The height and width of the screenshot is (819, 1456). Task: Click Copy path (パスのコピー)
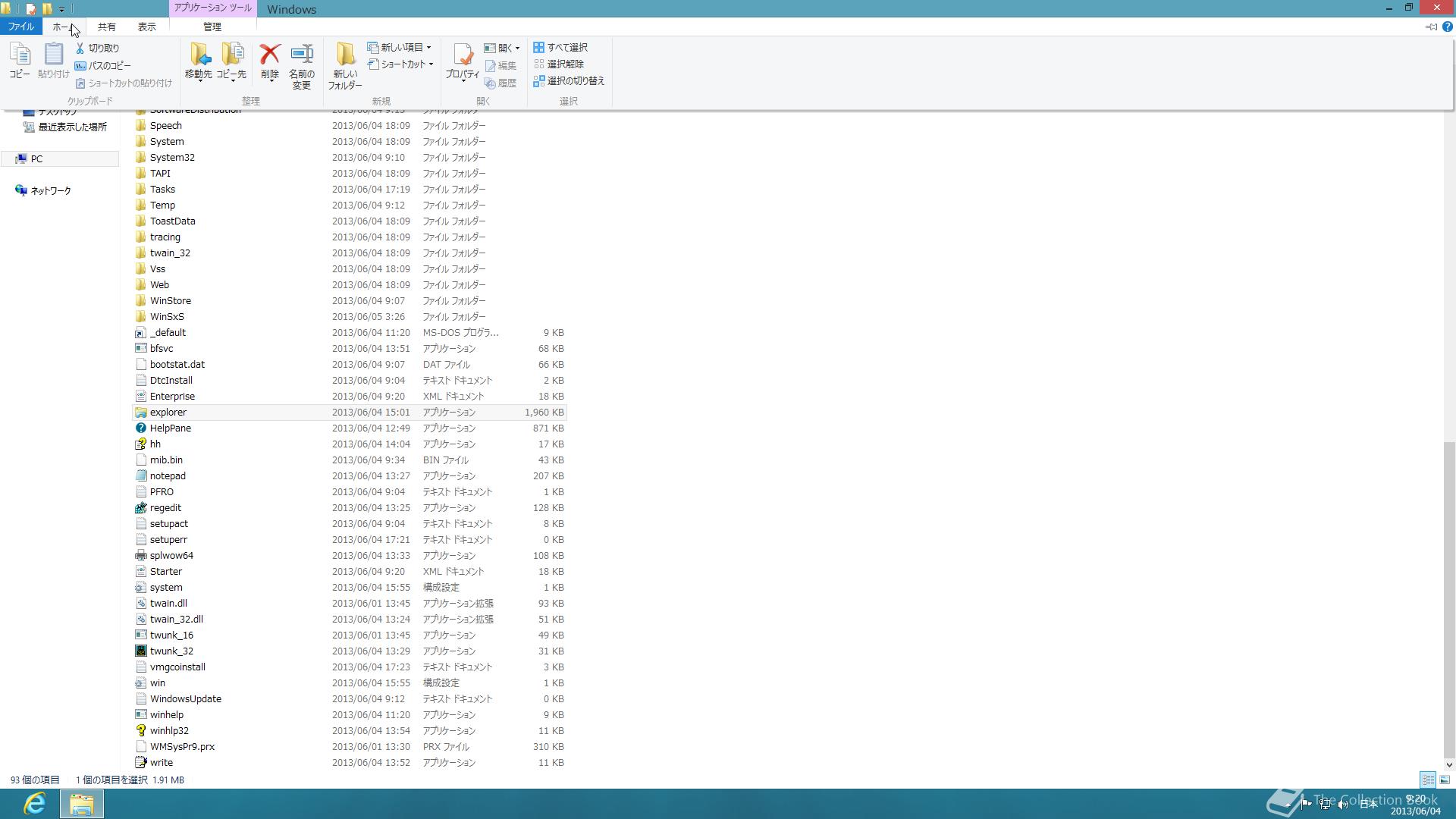pyautogui.click(x=103, y=65)
